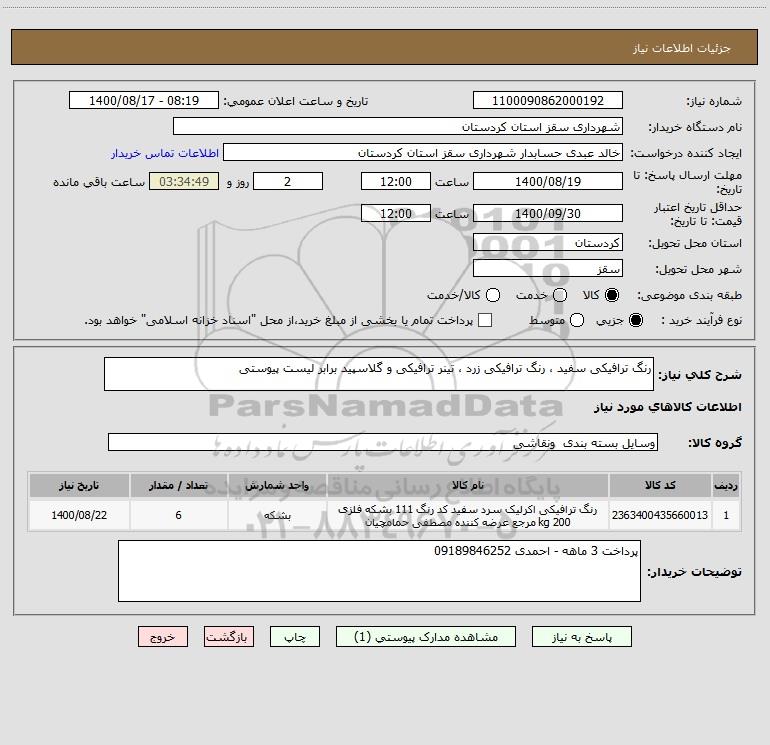770x745 pixels.
Task: Select the کالا radio button
Action: [612, 295]
